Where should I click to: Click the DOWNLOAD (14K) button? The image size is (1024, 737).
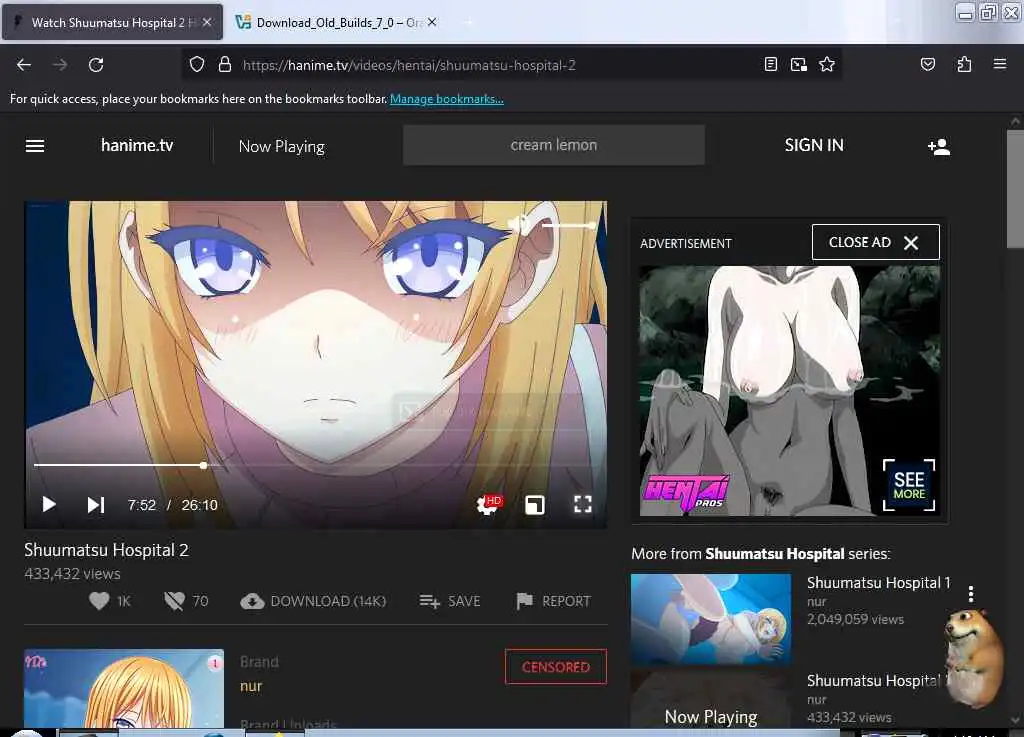(313, 601)
